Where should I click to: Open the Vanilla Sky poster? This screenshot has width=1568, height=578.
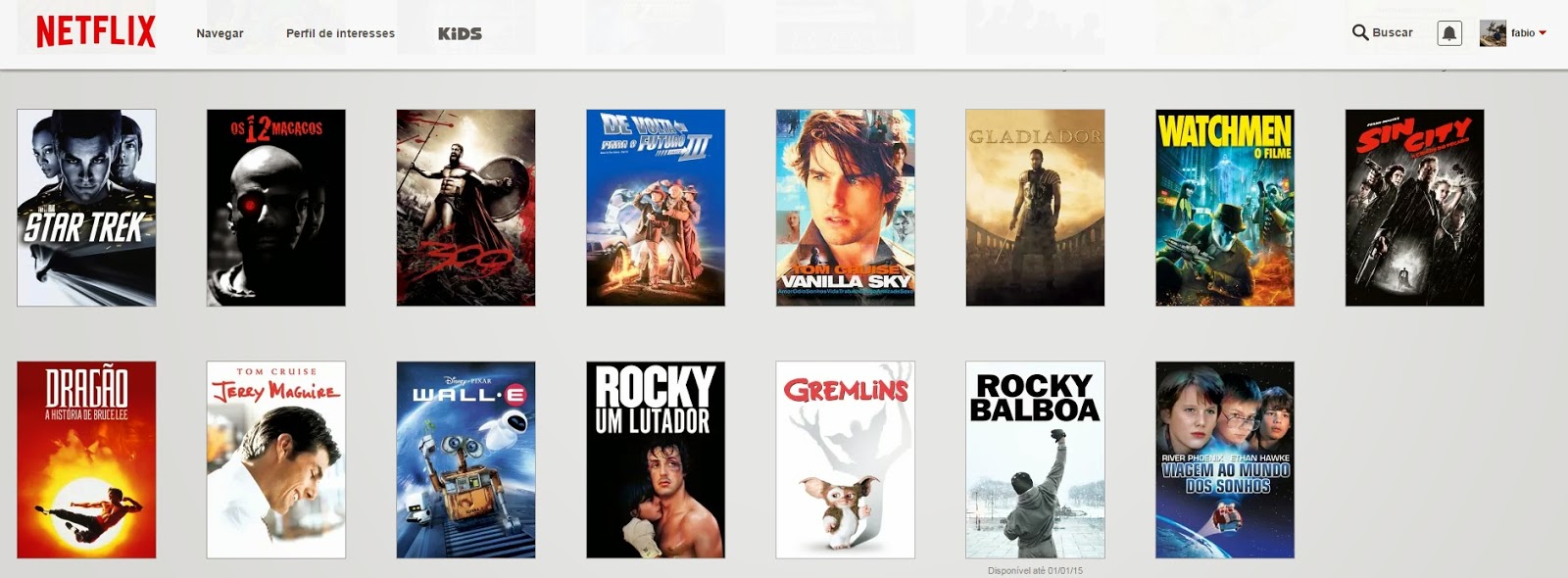(846, 208)
